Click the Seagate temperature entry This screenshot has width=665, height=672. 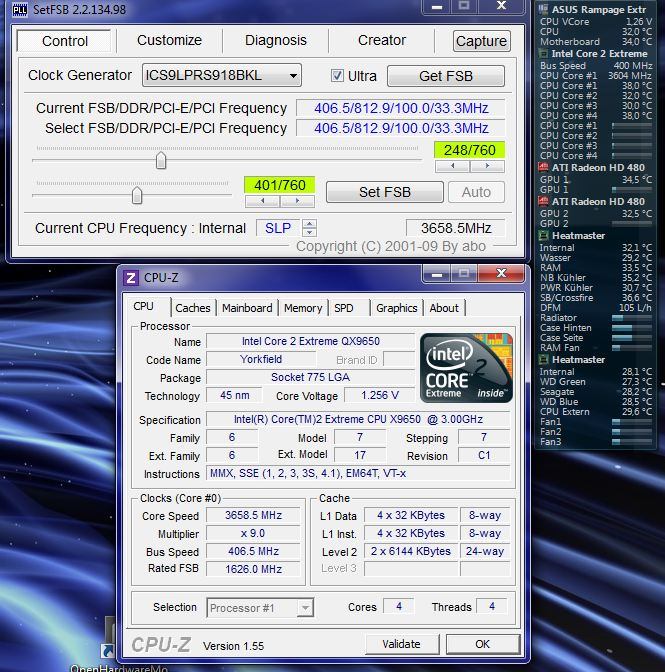[596, 392]
